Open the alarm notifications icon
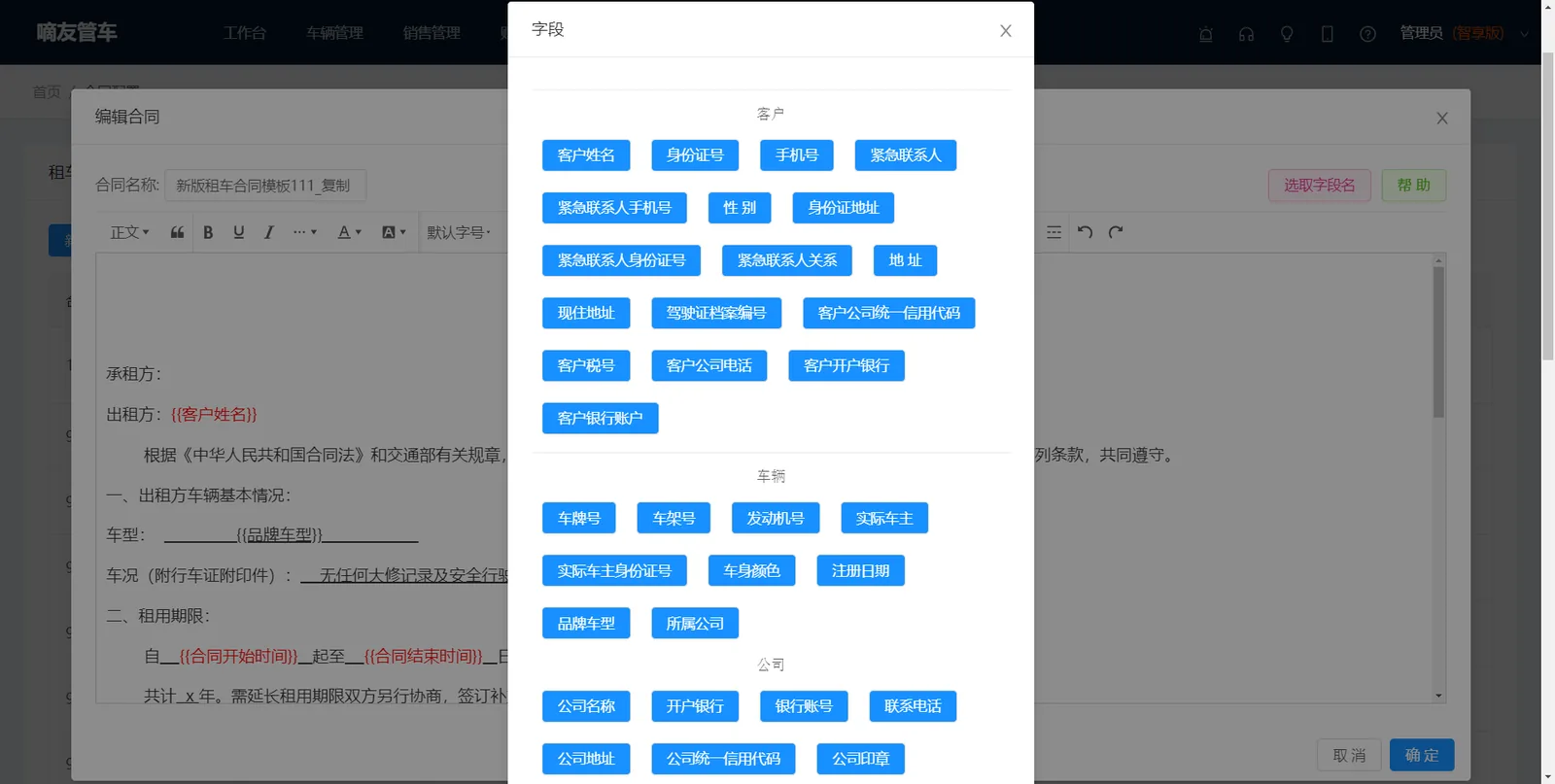Screen dimensions: 1555x784 pyautogui.click(x=1205, y=34)
